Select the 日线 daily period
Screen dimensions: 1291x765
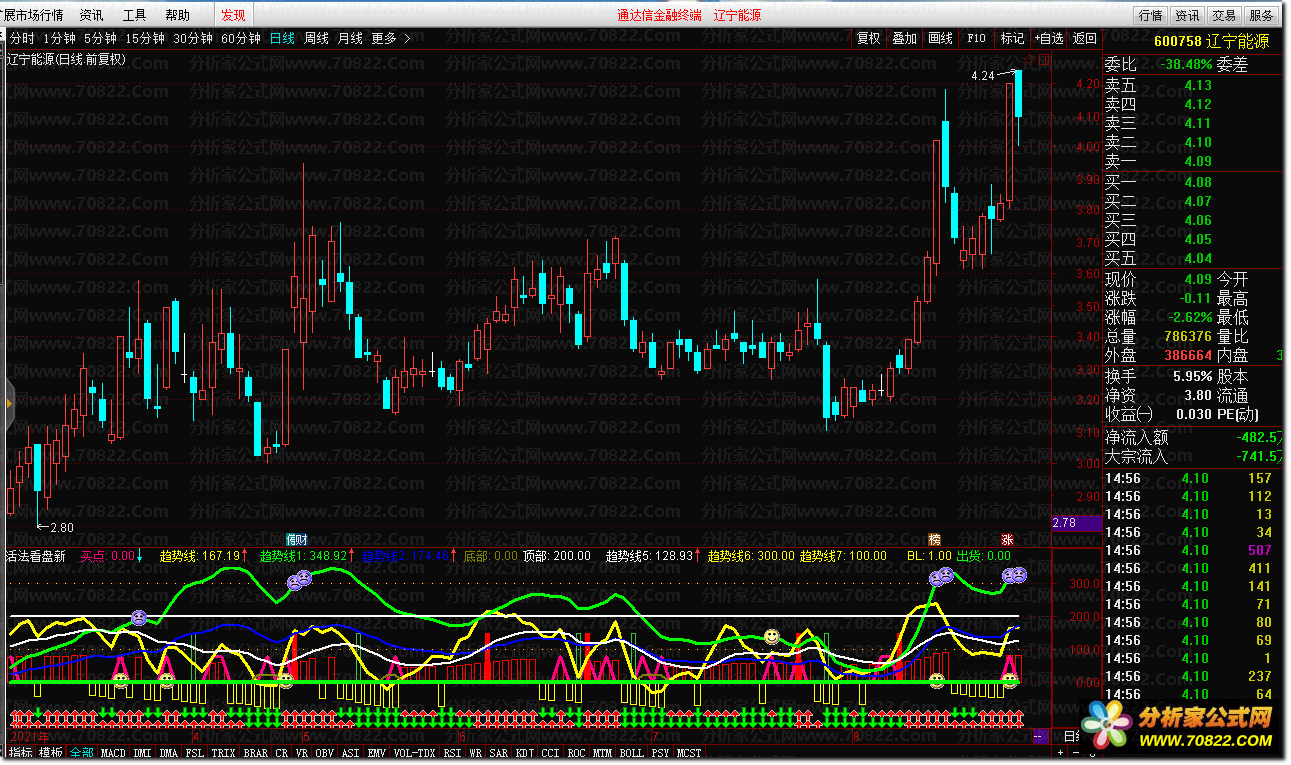(x=283, y=39)
